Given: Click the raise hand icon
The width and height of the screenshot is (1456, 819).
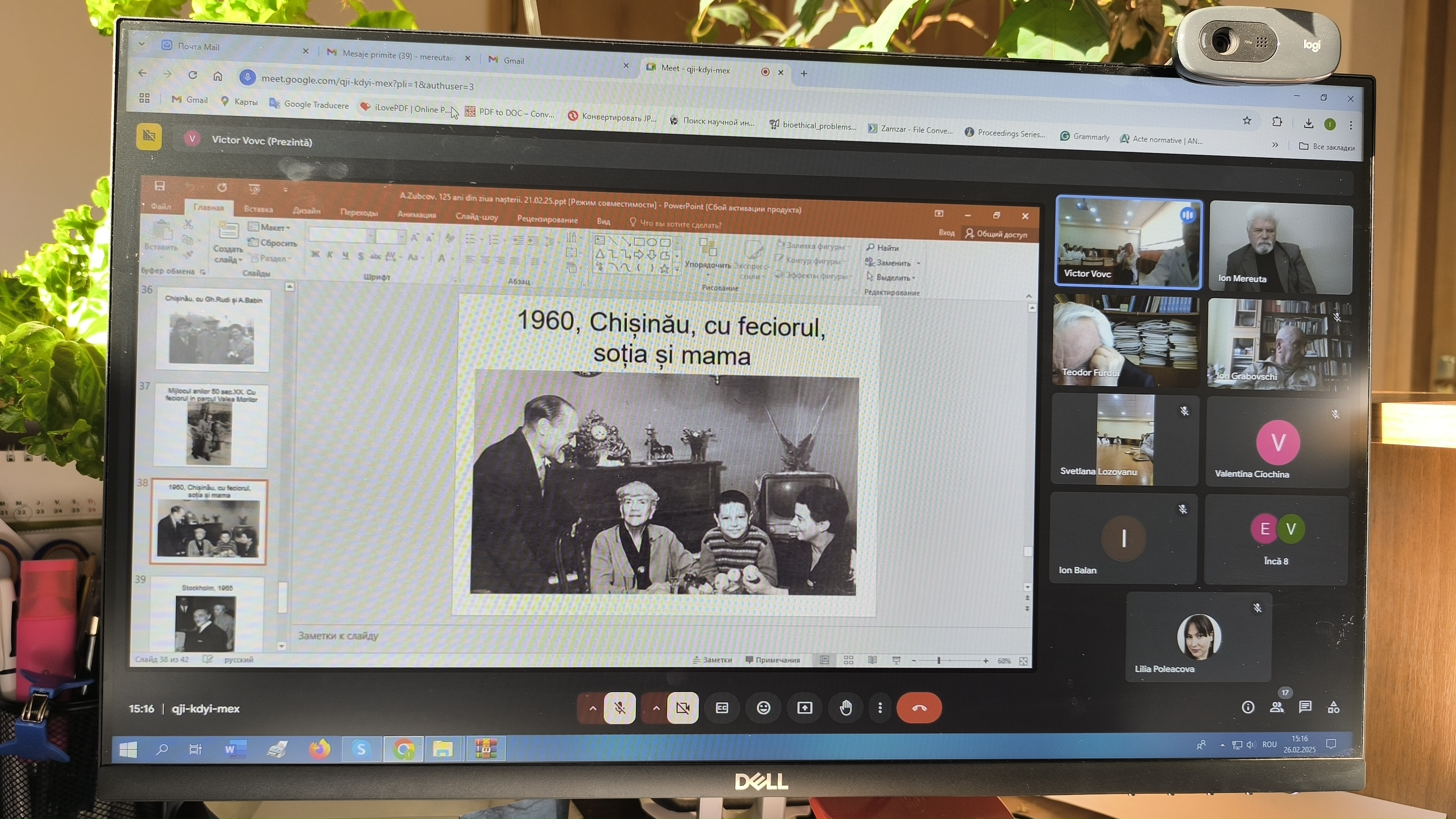Looking at the screenshot, I should [845, 707].
